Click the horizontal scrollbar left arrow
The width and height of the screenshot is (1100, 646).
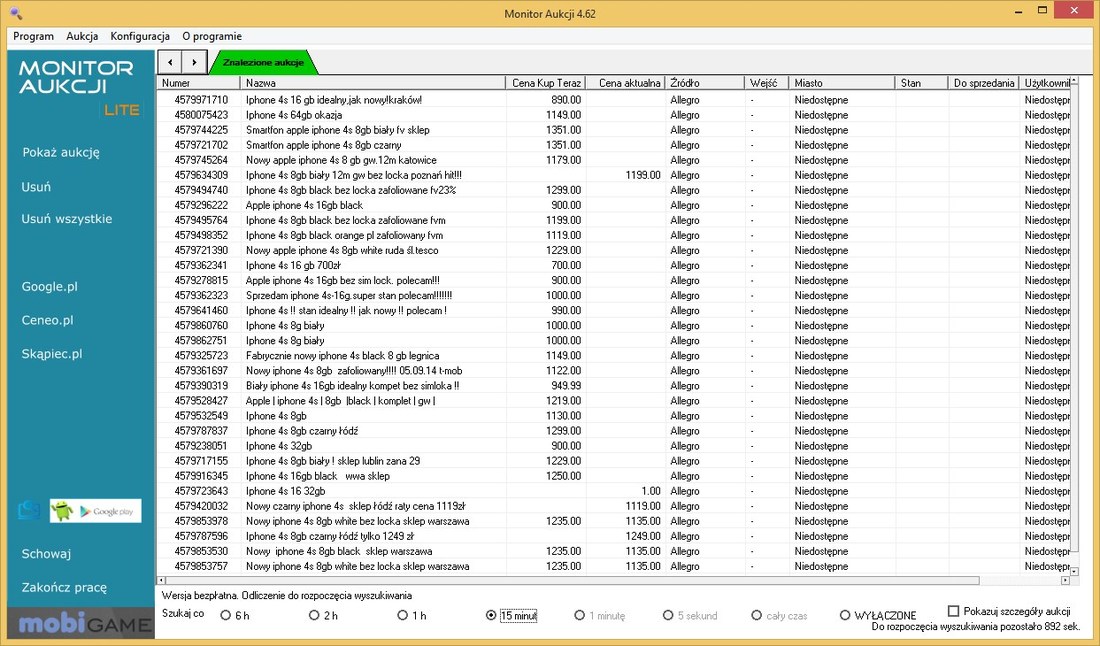pyautogui.click(x=161, y=580)
